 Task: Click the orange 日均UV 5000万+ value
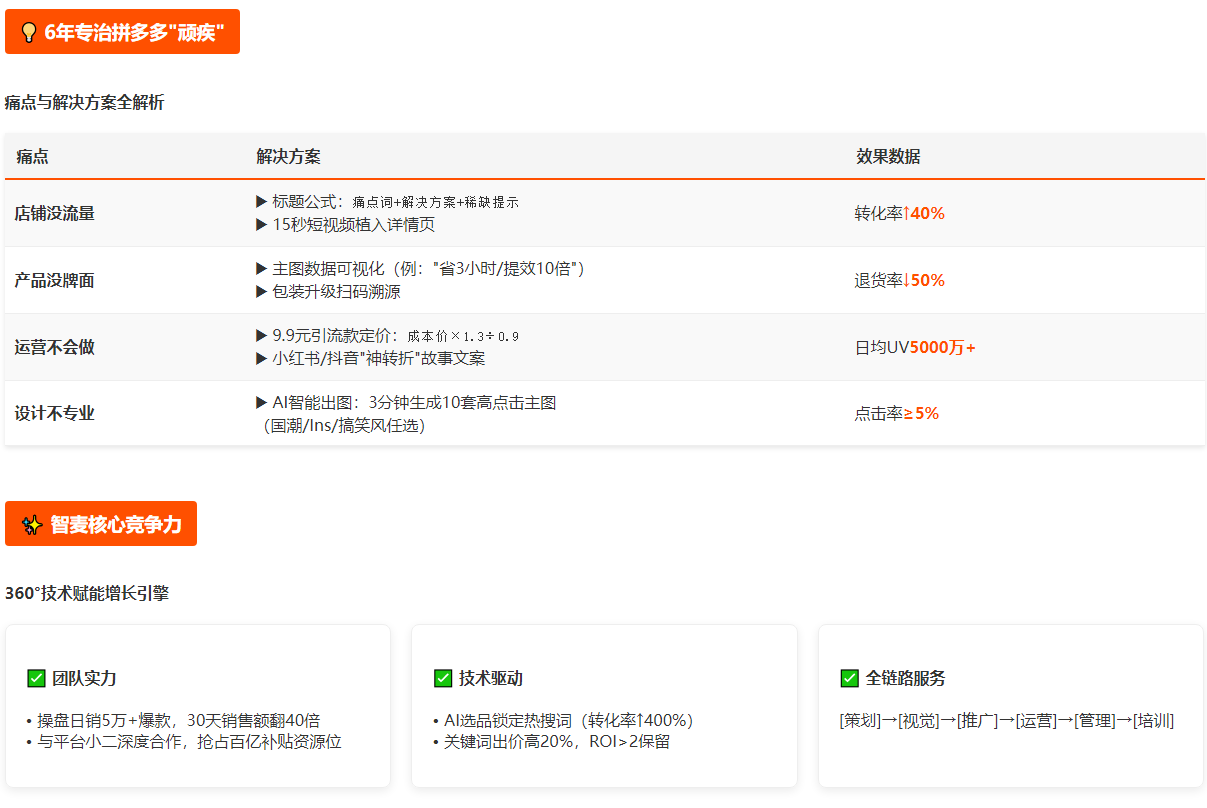tap(942, 348)
